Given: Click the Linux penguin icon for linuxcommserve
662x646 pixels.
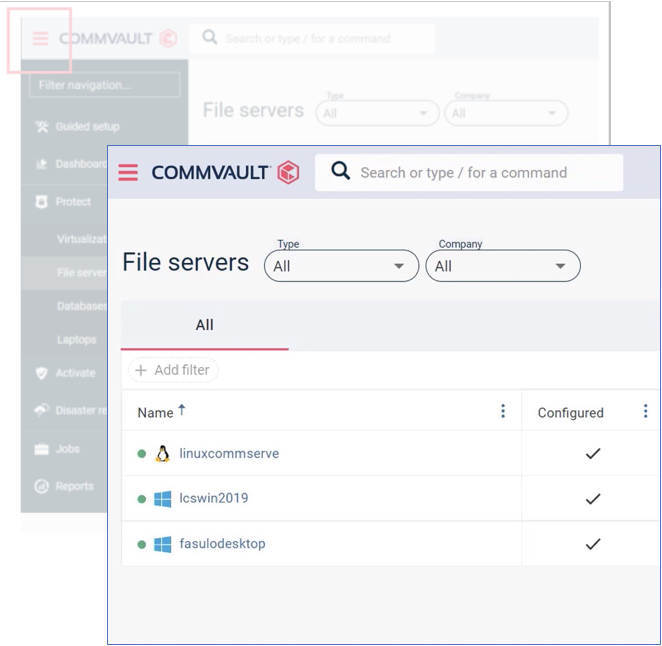Looking at the screenshot, I should [x=163, y=454].
